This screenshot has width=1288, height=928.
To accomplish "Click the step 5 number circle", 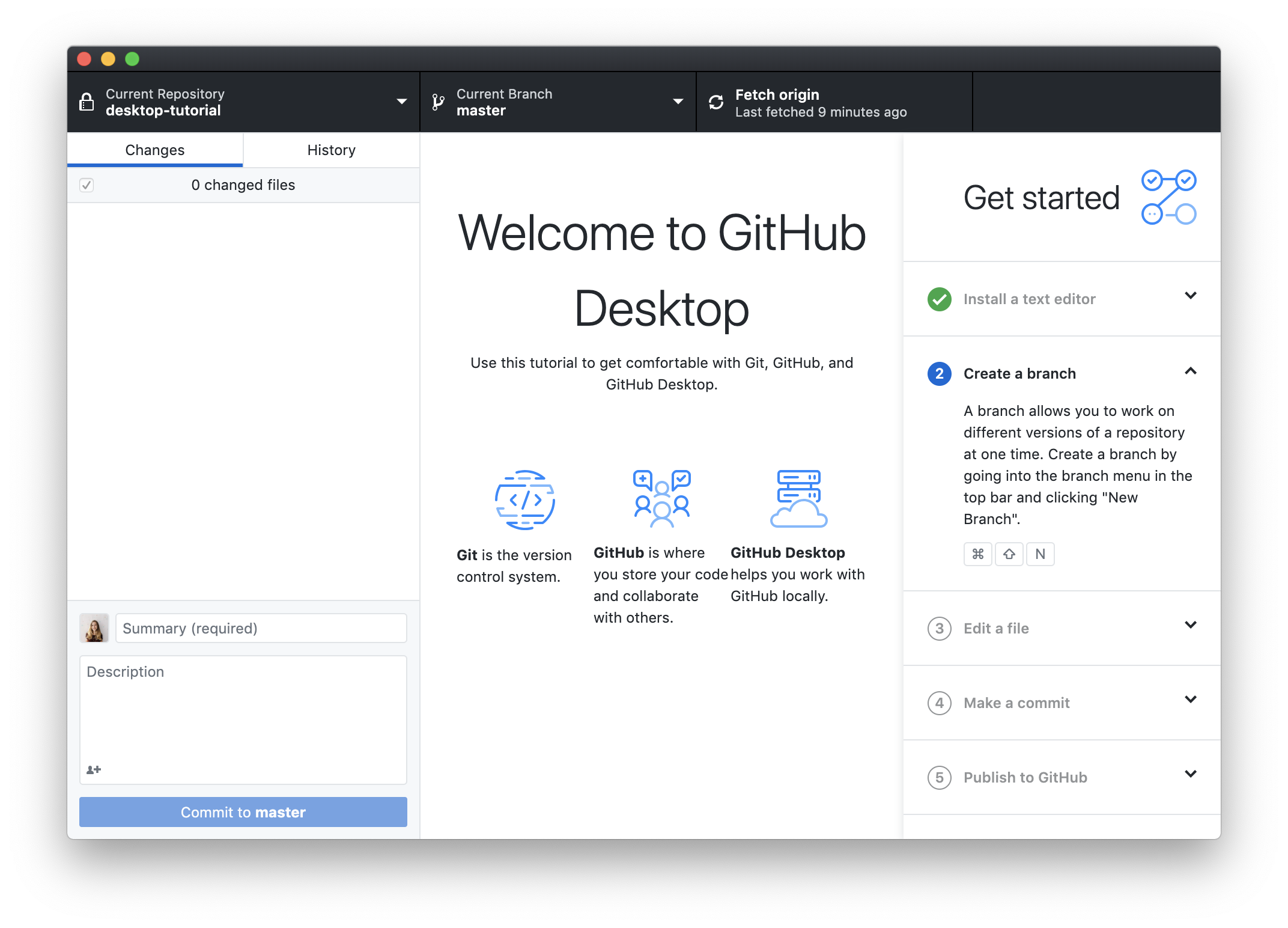I will pyautogui.click(x=940, y=777).
